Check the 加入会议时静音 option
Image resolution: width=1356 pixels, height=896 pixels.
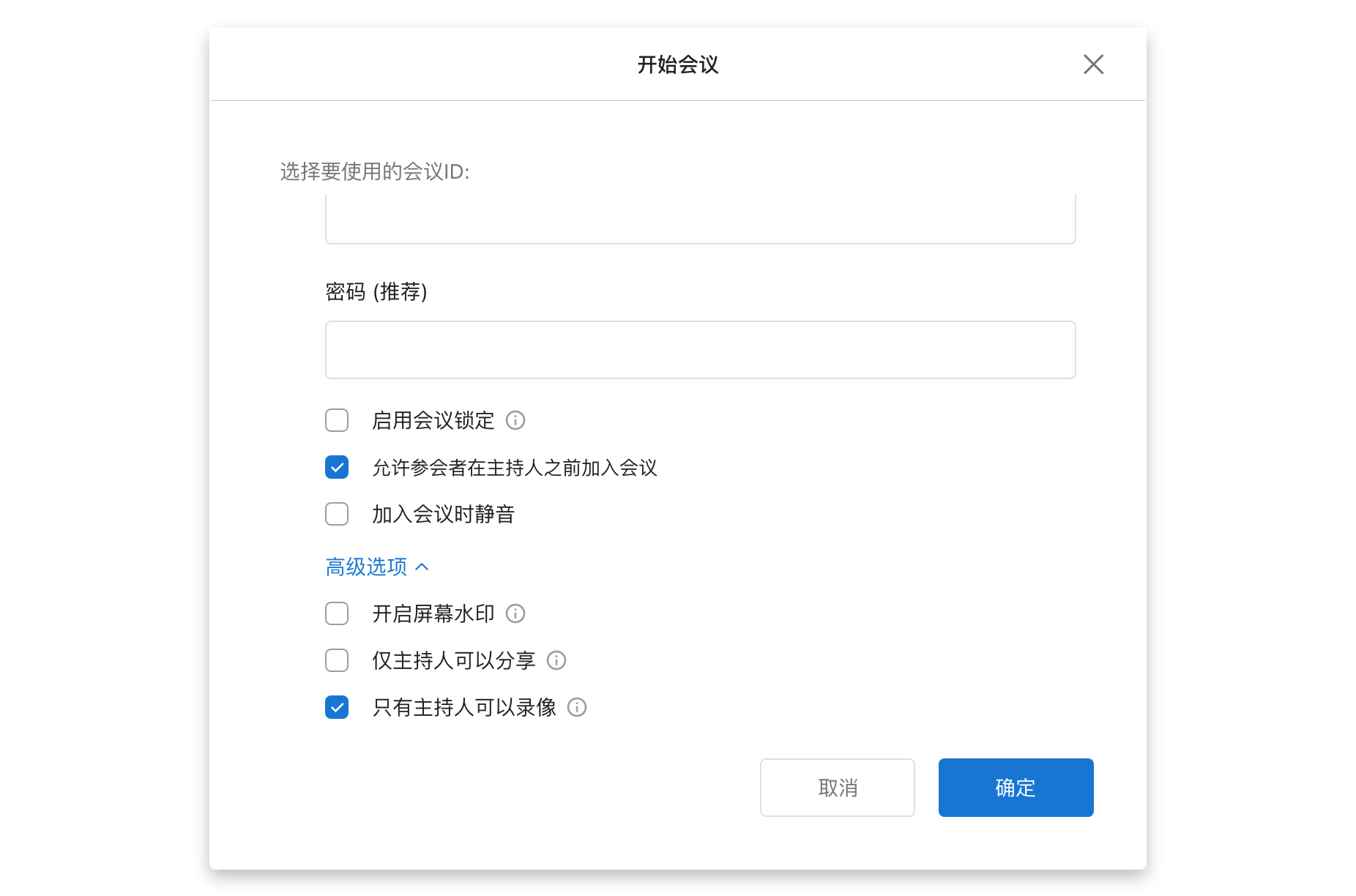[x=337, y=514]
